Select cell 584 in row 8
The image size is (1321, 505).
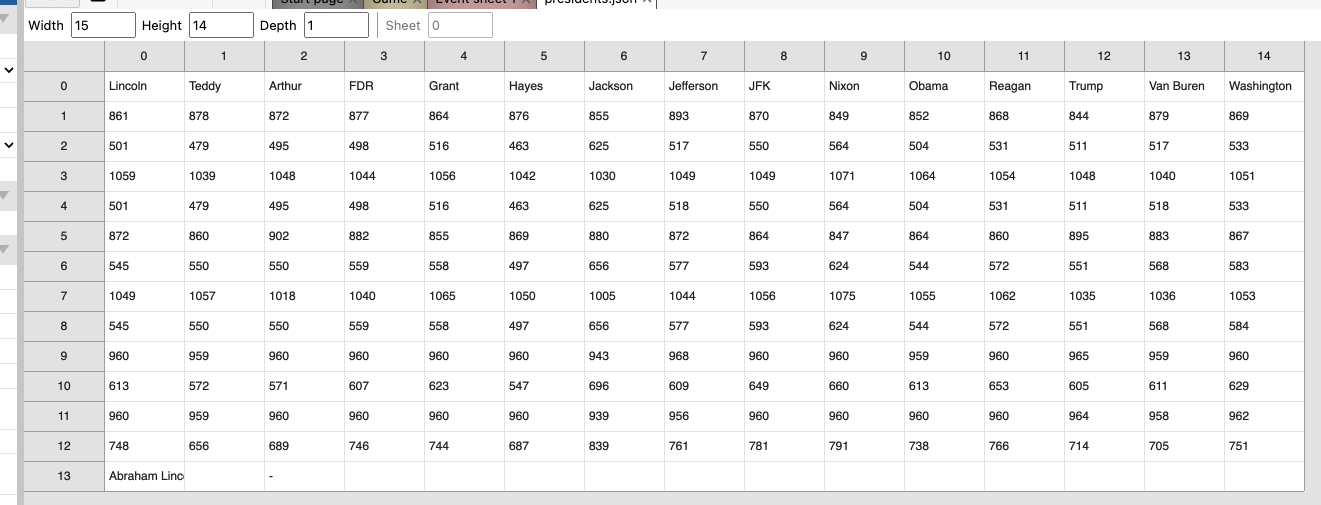pos(1264,326)
